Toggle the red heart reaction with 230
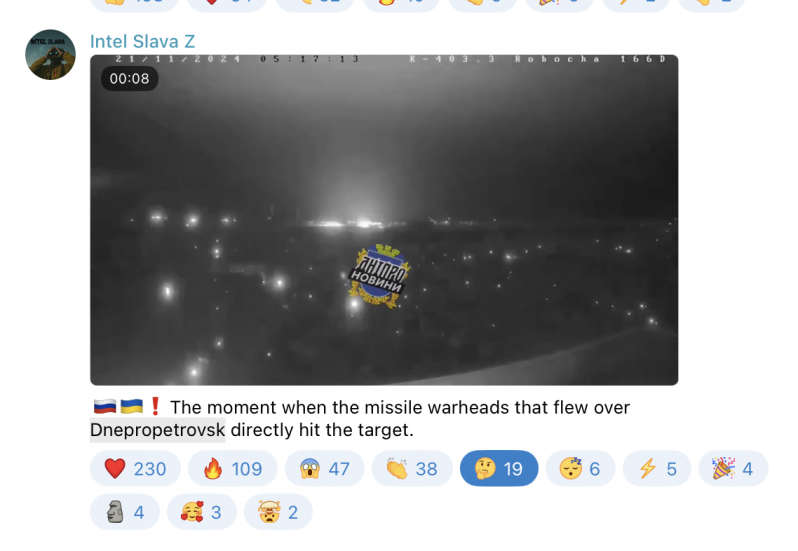Image resolution: width=798 pixels, height=551 pixels. [x=135, y=468]
